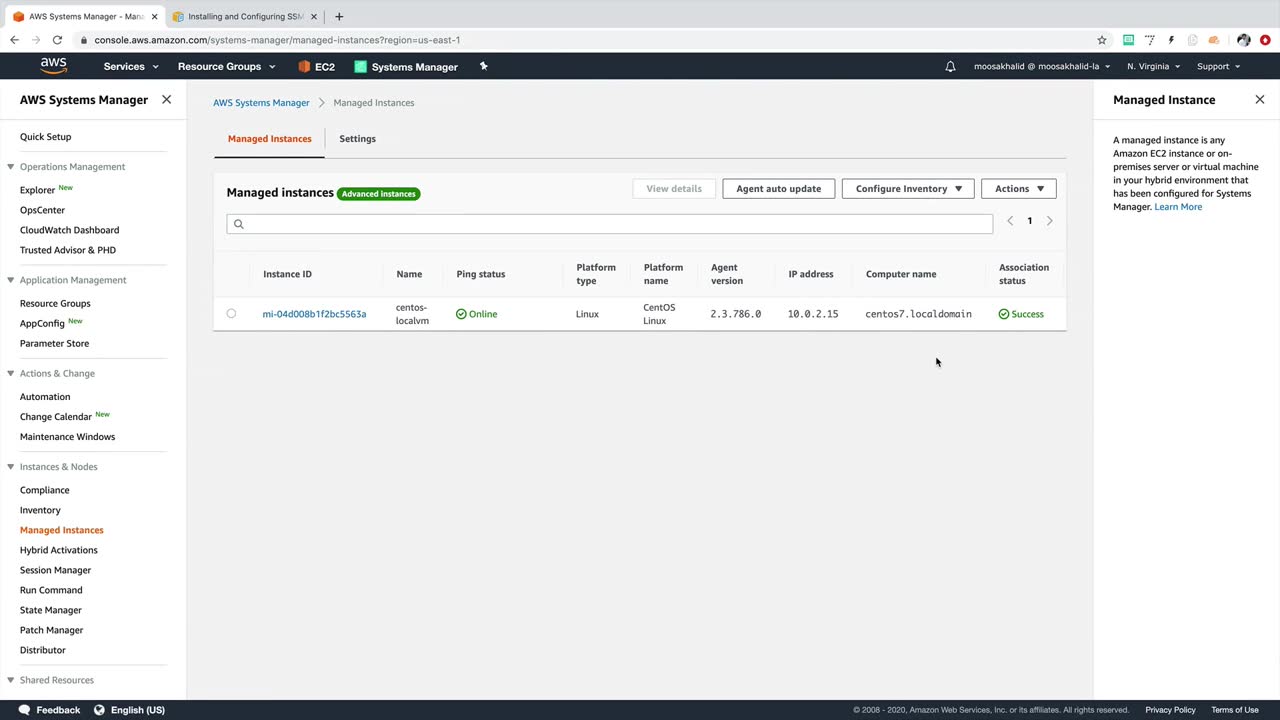1280x720 pixels.
Task: Open the moosakhalid account dropdown
Action: click(x=1042, y=67)
